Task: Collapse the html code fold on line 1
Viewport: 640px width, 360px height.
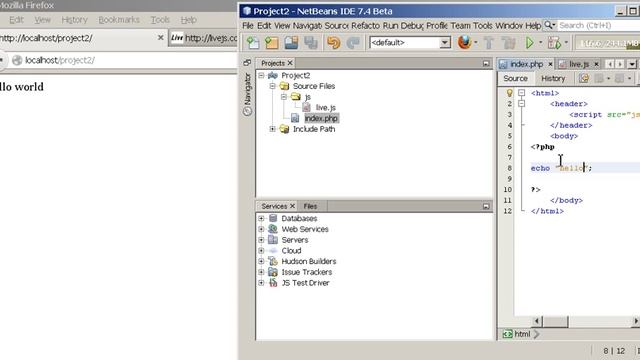Action: [521, 93]
